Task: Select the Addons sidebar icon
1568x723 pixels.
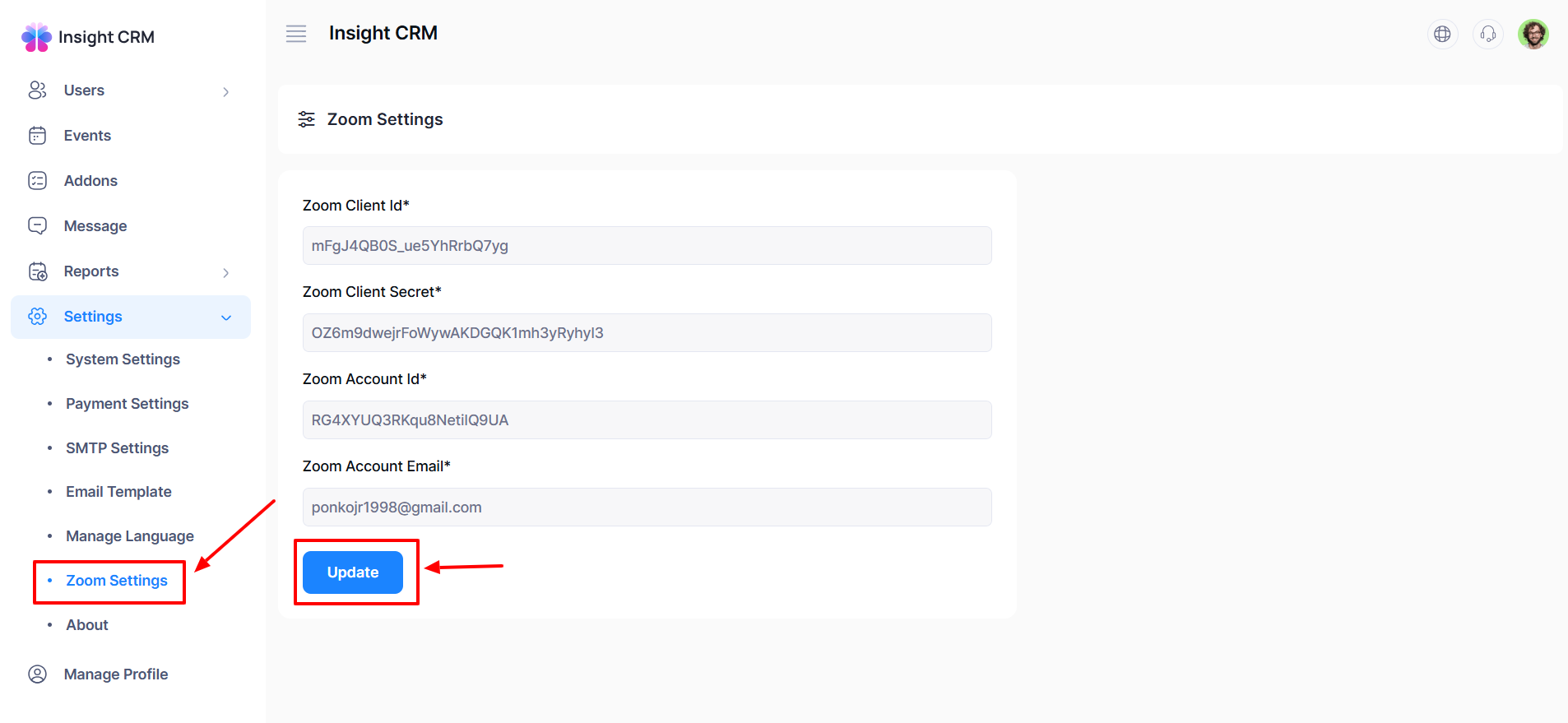Action: [x=38, y=181]
